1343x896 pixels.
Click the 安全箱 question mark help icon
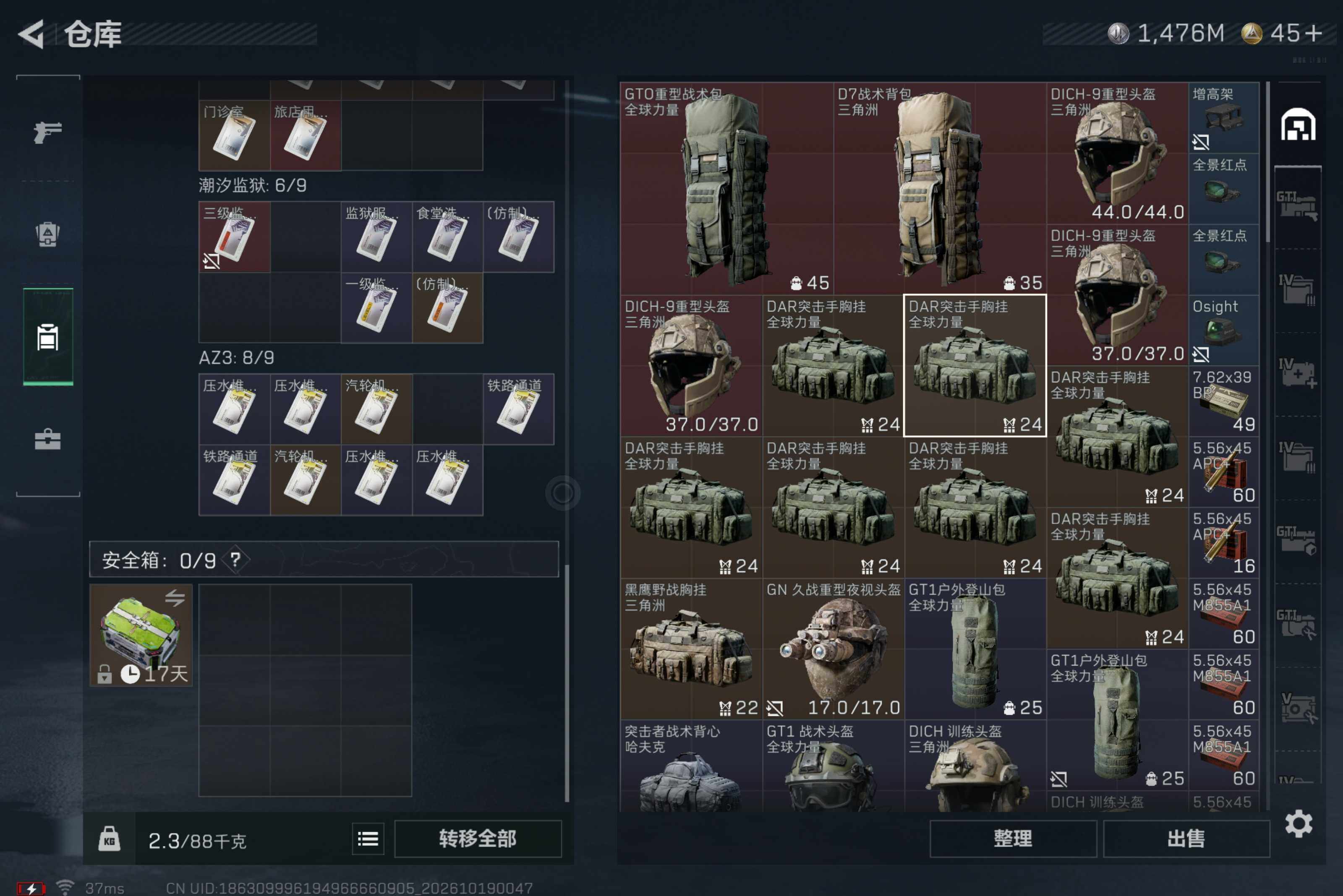[235, 560]
